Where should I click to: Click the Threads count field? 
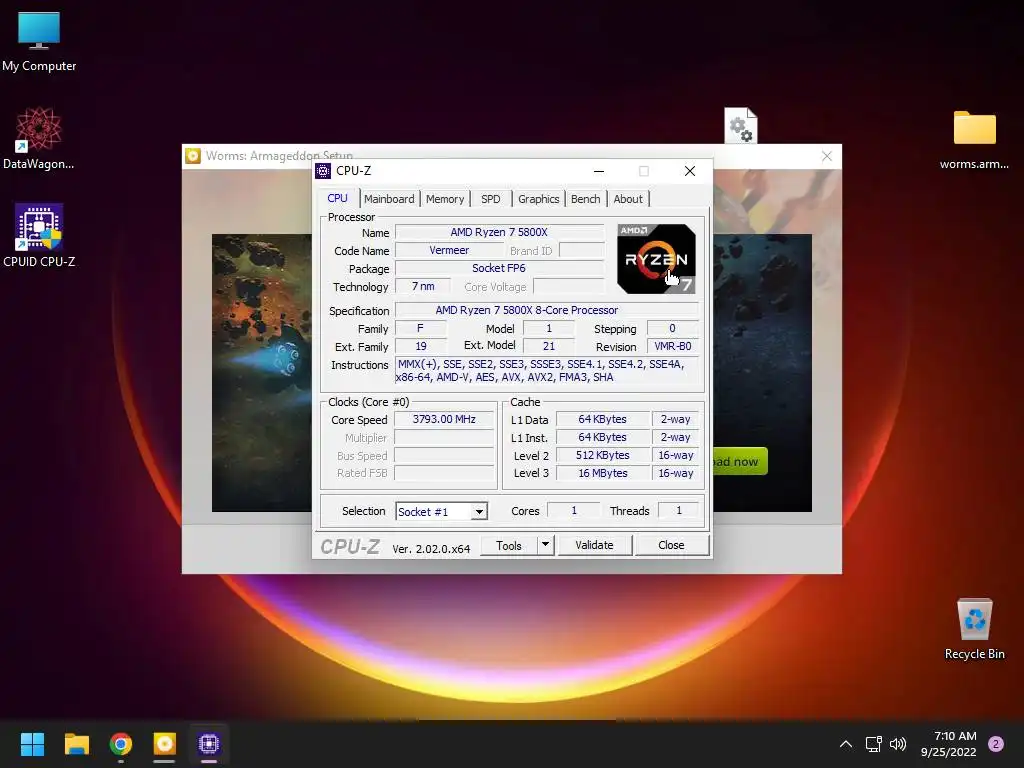click(x=679, y=511)
